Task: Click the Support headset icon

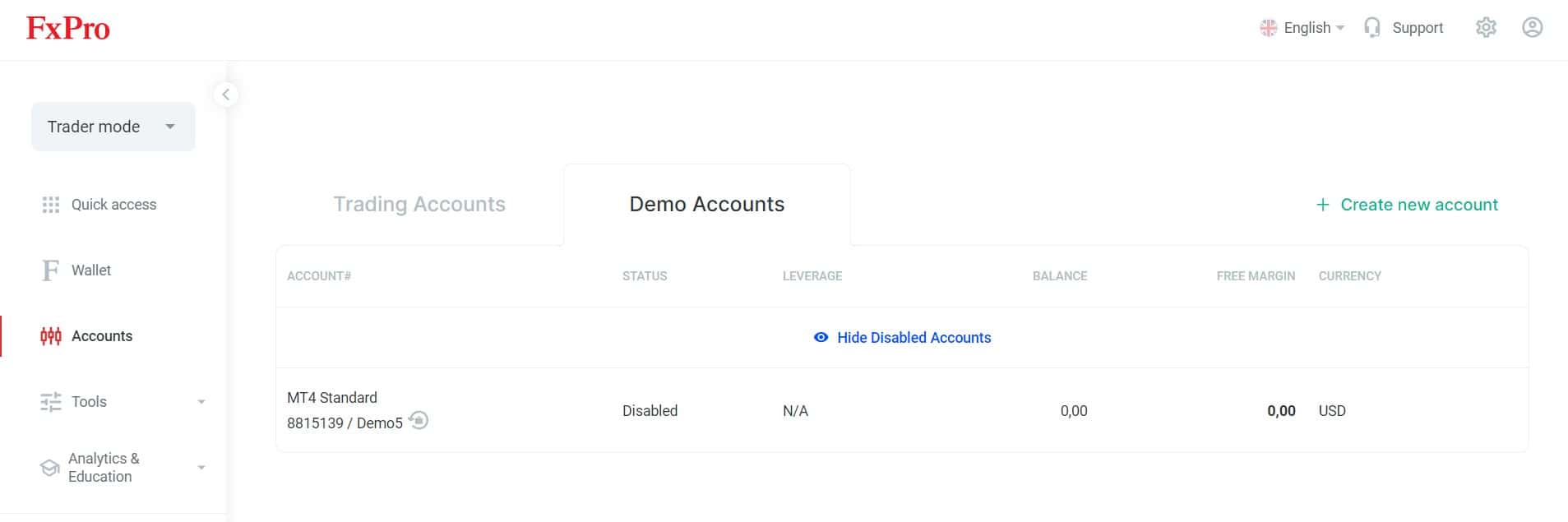Action: point(1371,28)
